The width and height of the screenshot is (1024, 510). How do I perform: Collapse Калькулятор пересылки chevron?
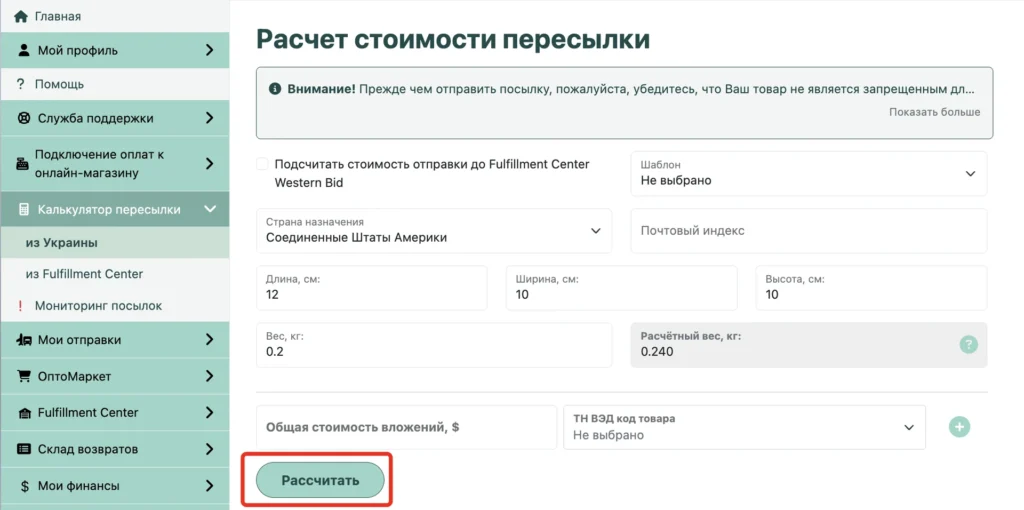click(210, 209)
